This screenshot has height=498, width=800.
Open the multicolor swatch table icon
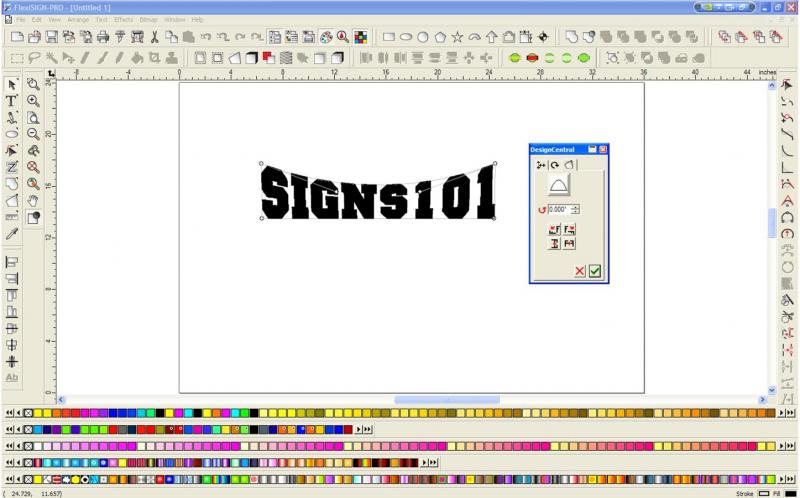pos(361,37)
